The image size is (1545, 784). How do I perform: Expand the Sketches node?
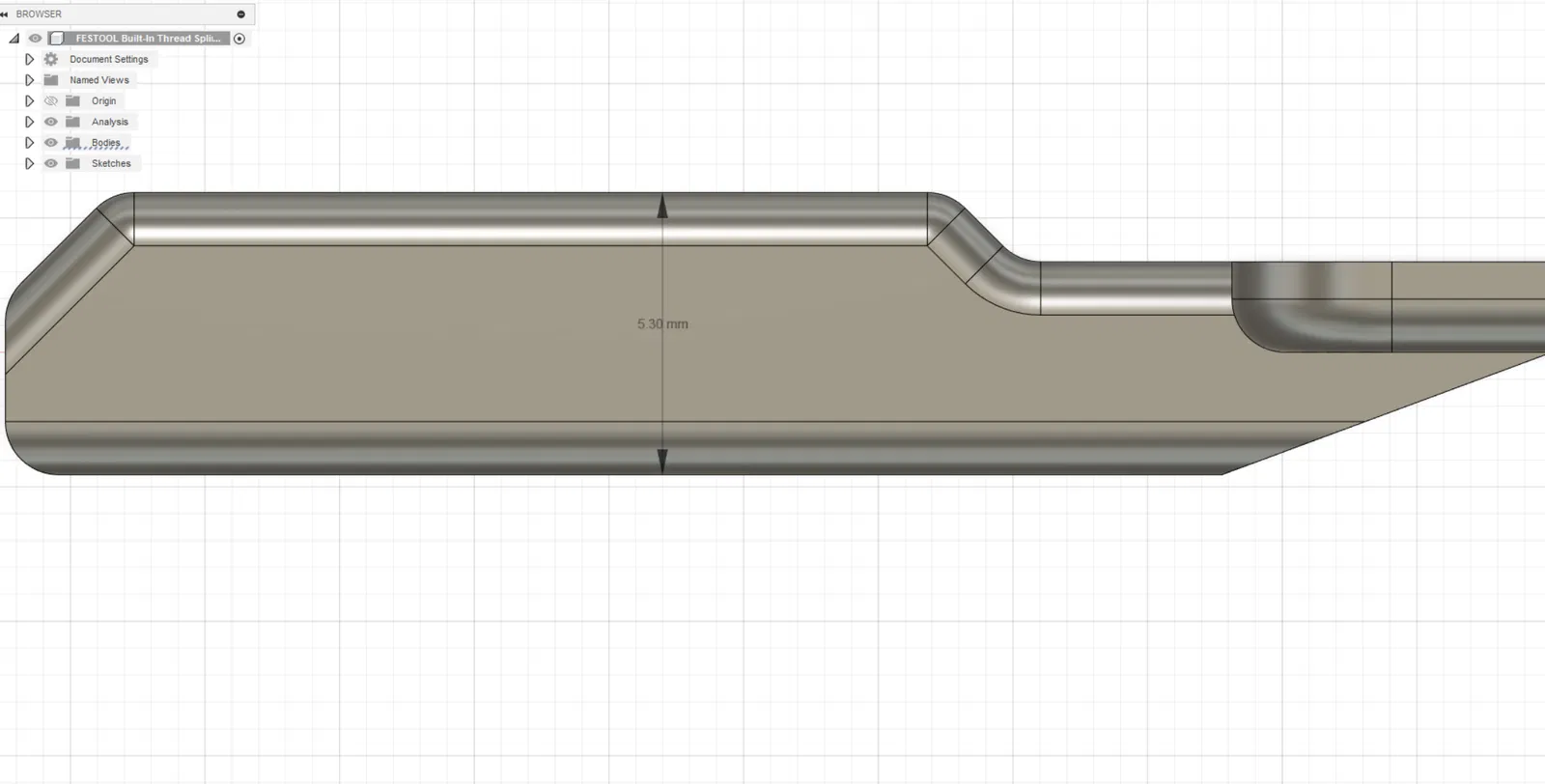(29, 163)
